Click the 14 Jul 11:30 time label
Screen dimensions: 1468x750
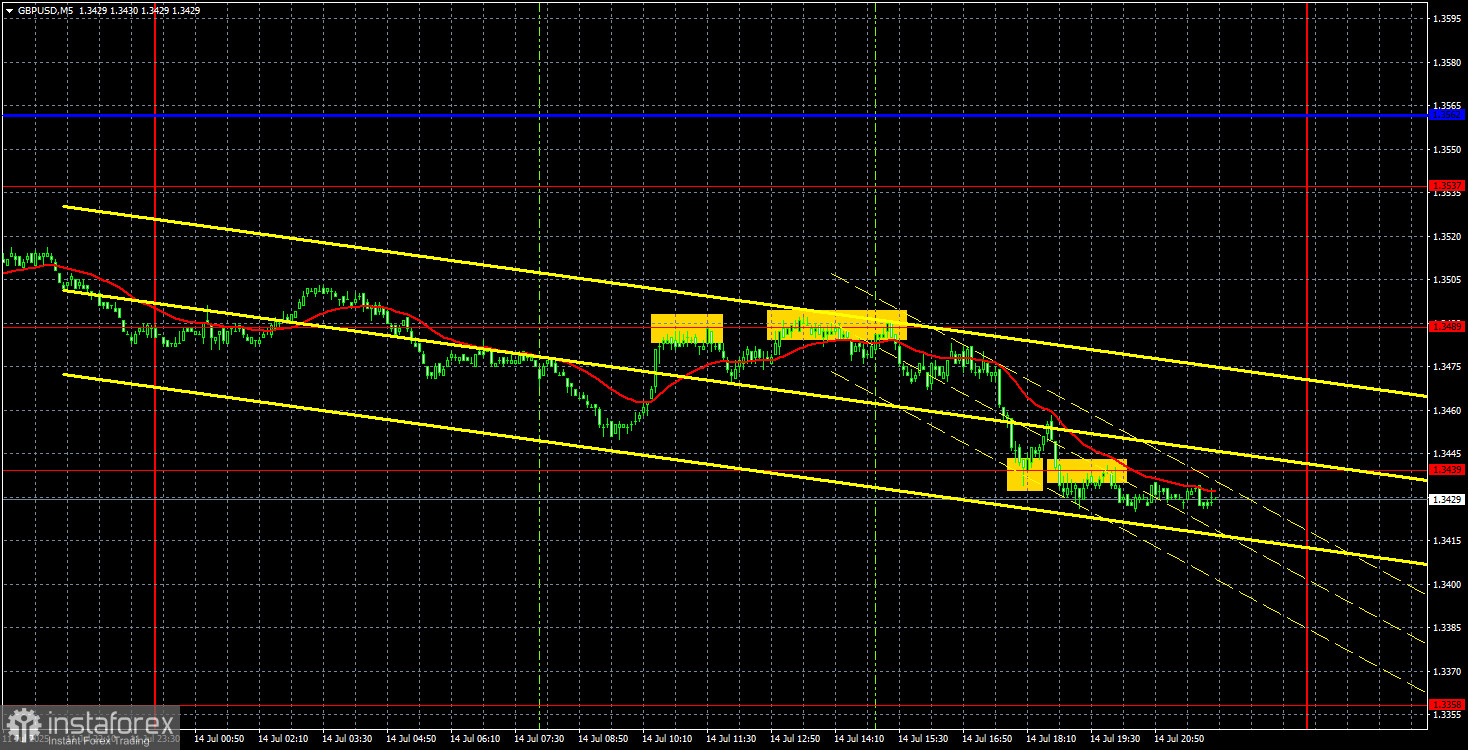click(x=731, y=739)
